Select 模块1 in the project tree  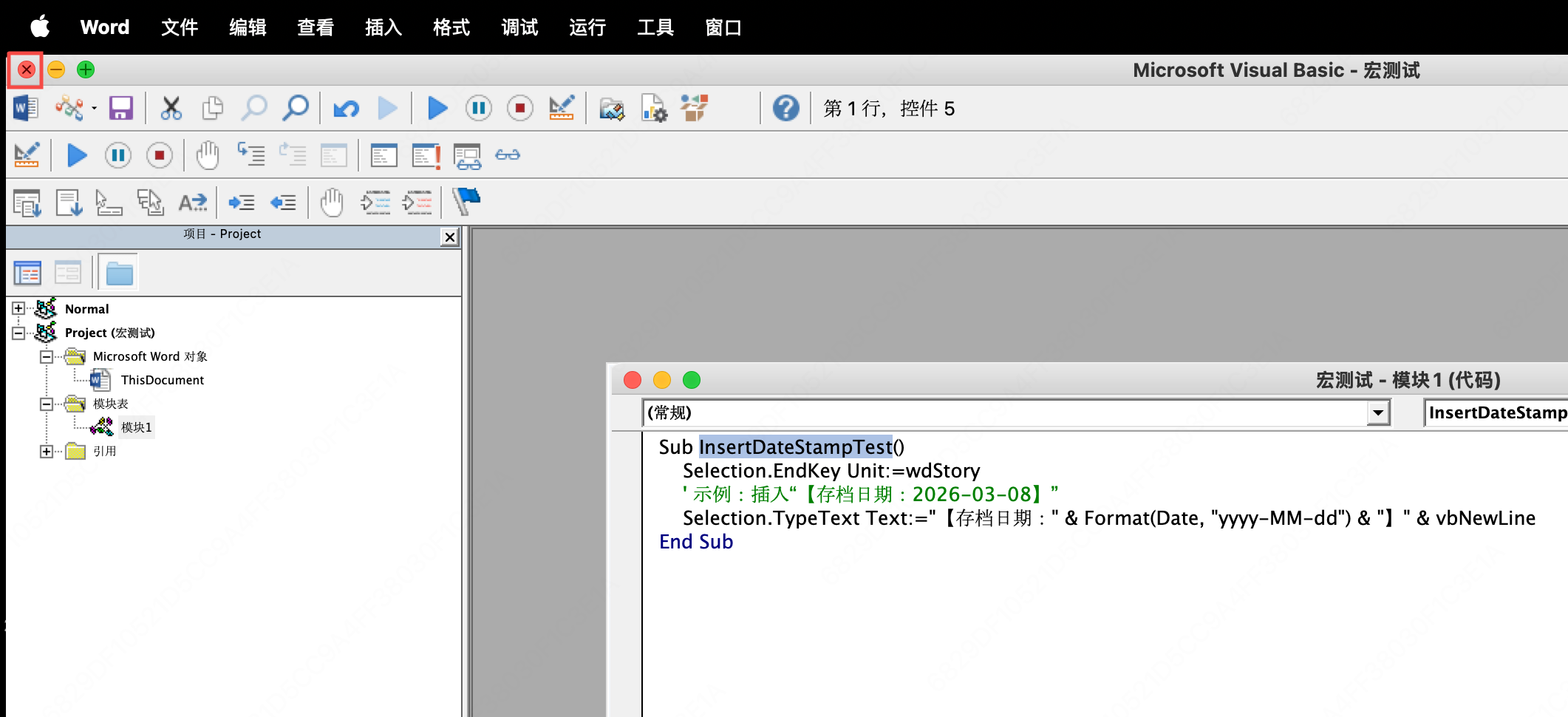tap(137, 427)
